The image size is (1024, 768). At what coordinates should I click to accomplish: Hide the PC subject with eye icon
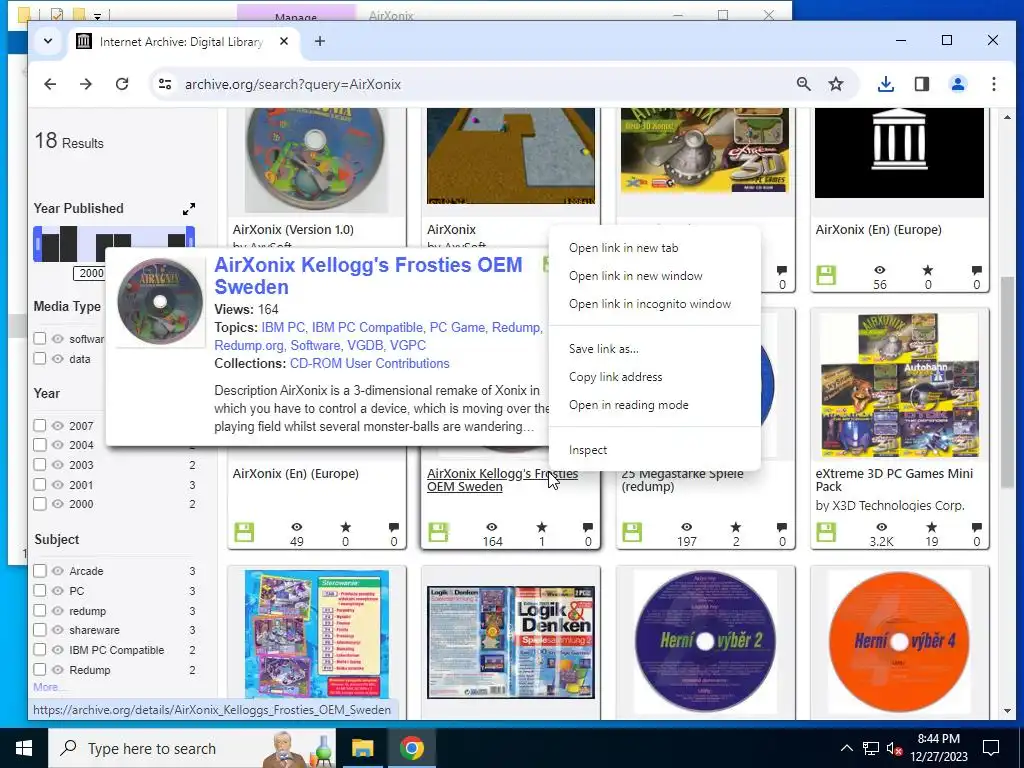[x=57, y=590]
